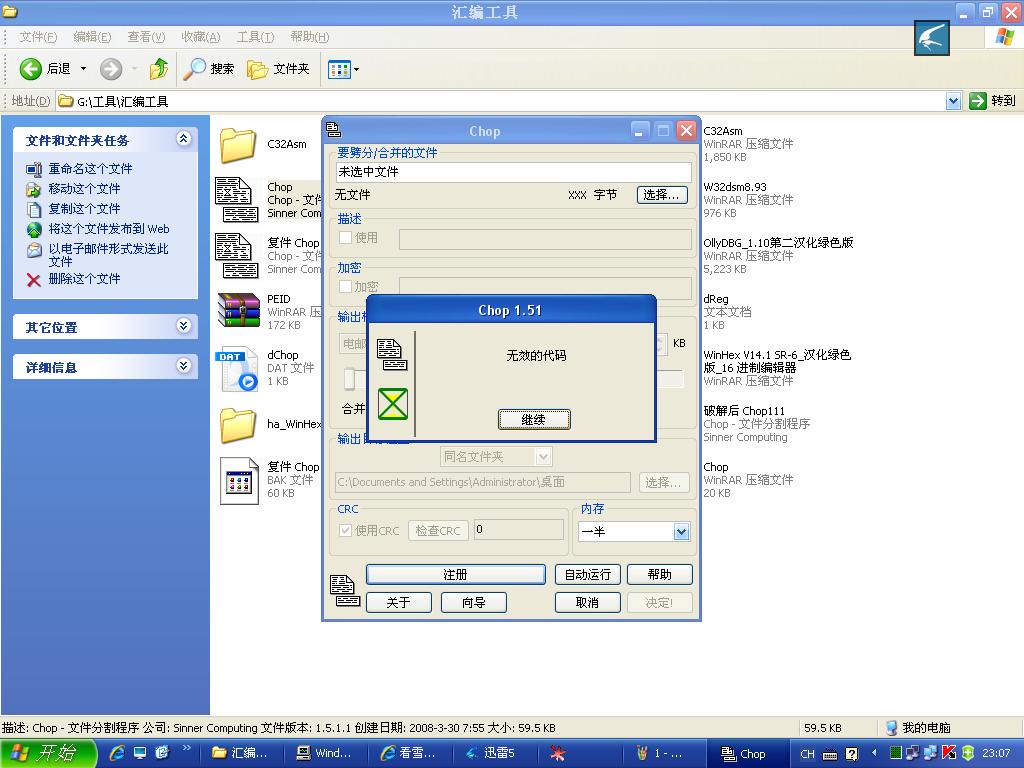Switch to 迅雷5 taskbar button

pyautogui.click(x=494, y=753)
